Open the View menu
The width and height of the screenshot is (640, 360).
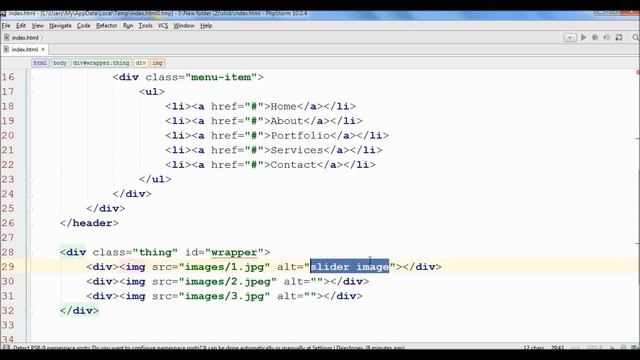38,26
